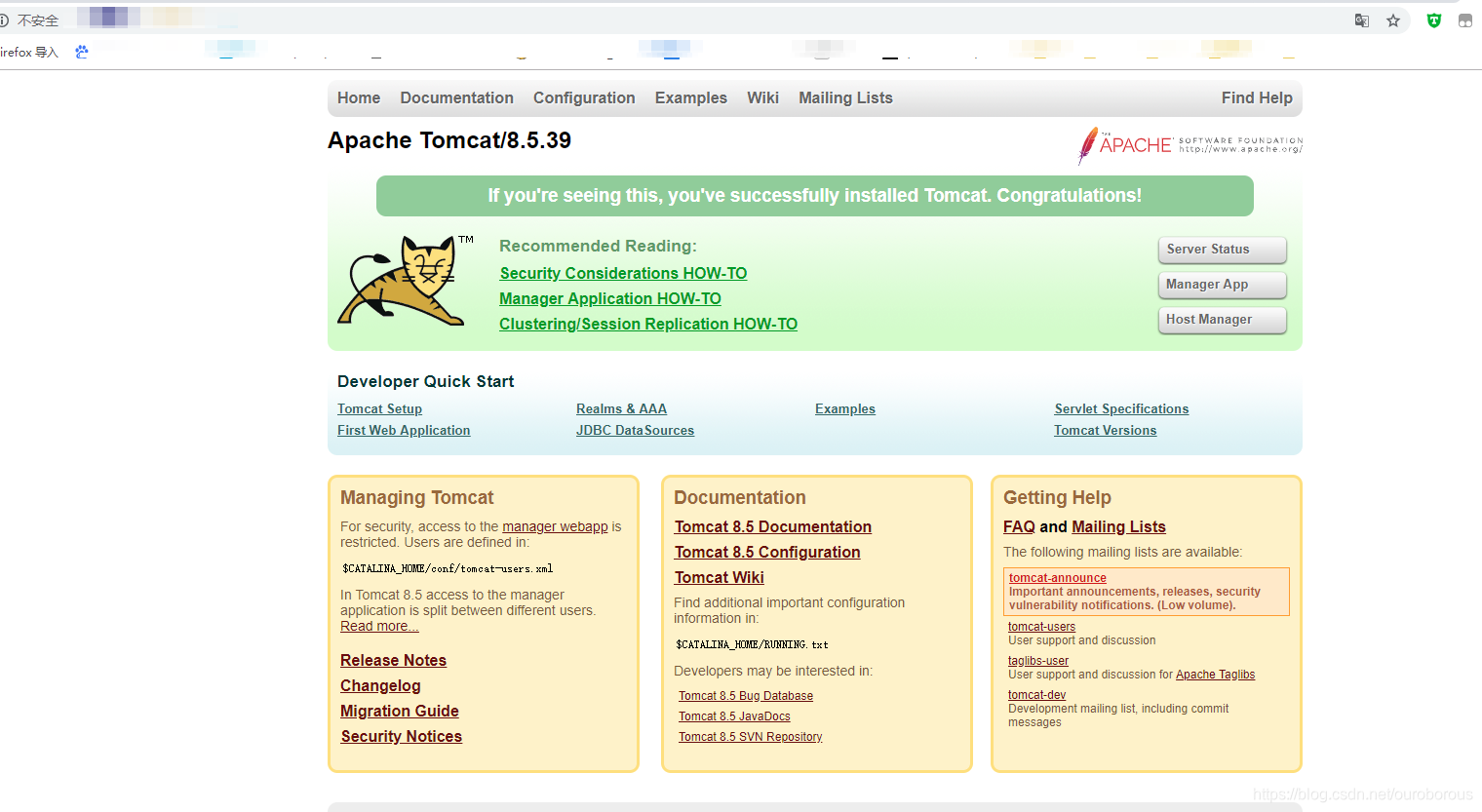Open the Examples menu item in the nav bar
The height and width of the screenshot is (812, 1482).
pos(691,97)
